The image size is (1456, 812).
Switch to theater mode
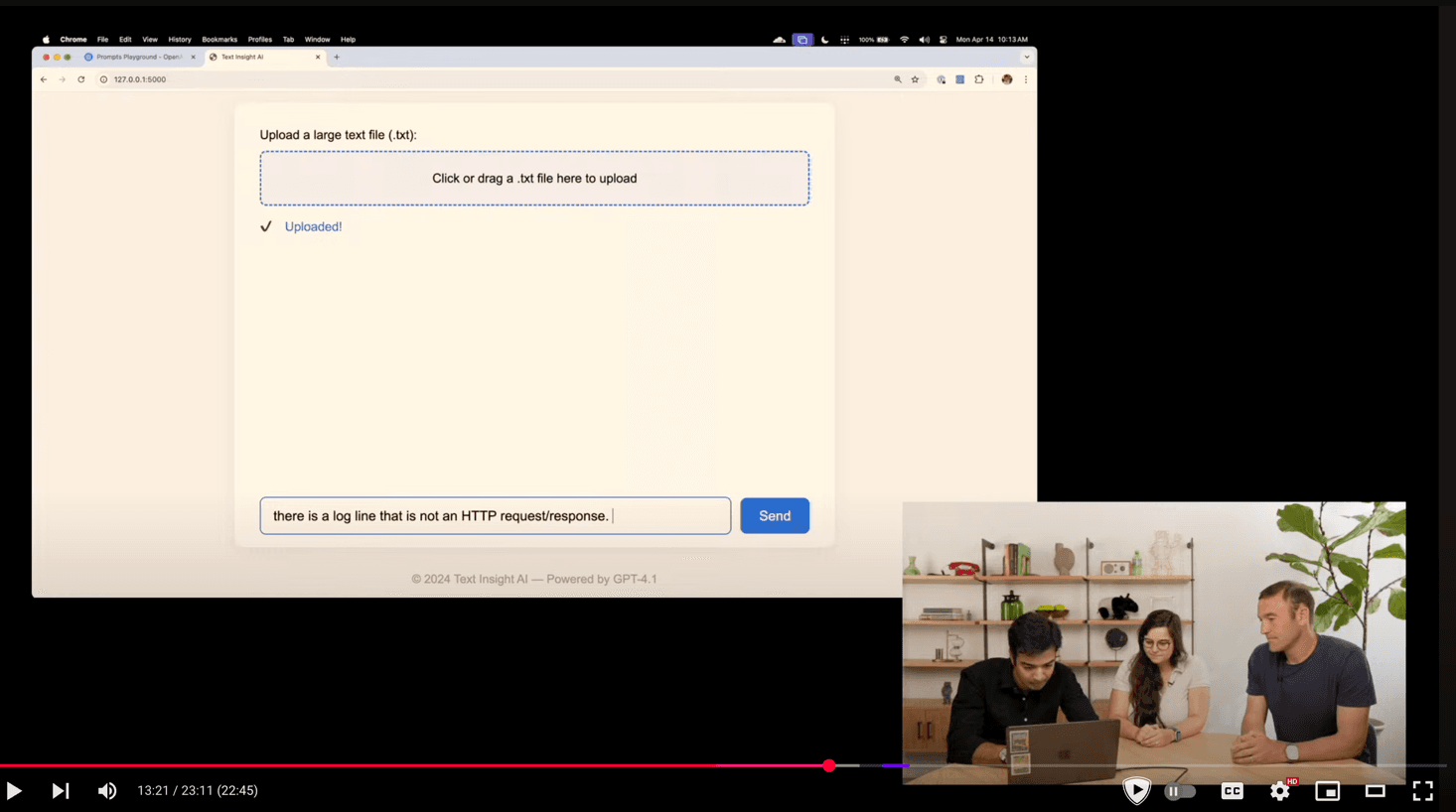pyautogui.click(x=1375, y=791)
